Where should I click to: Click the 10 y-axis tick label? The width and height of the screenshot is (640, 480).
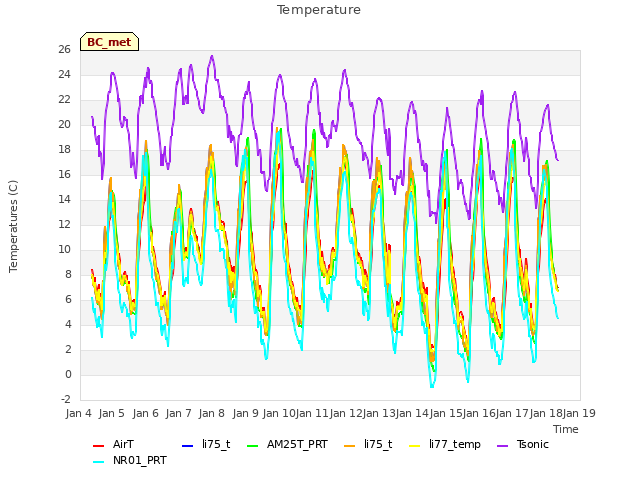pos(64,249)
